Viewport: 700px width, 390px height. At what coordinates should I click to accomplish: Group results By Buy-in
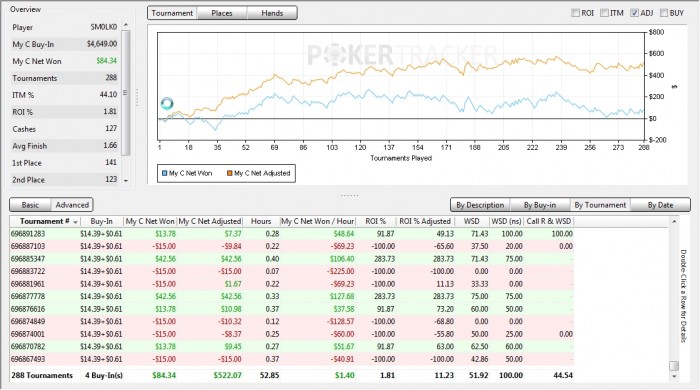(x=540, y=205)
